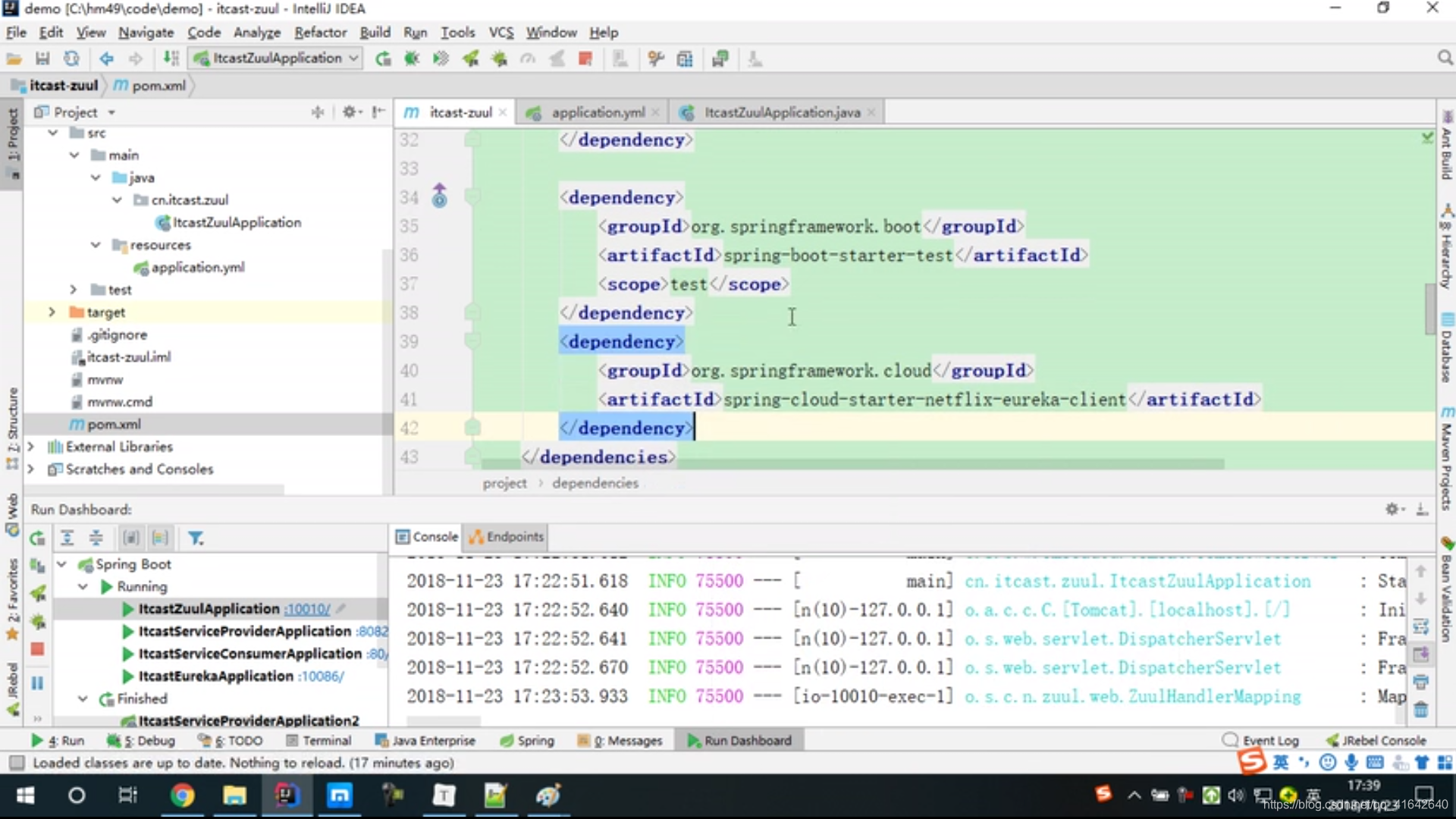Rerun icon in Run Dashboard toolbar
Viewport: 1456px width, 819px height.
(36, 538)
